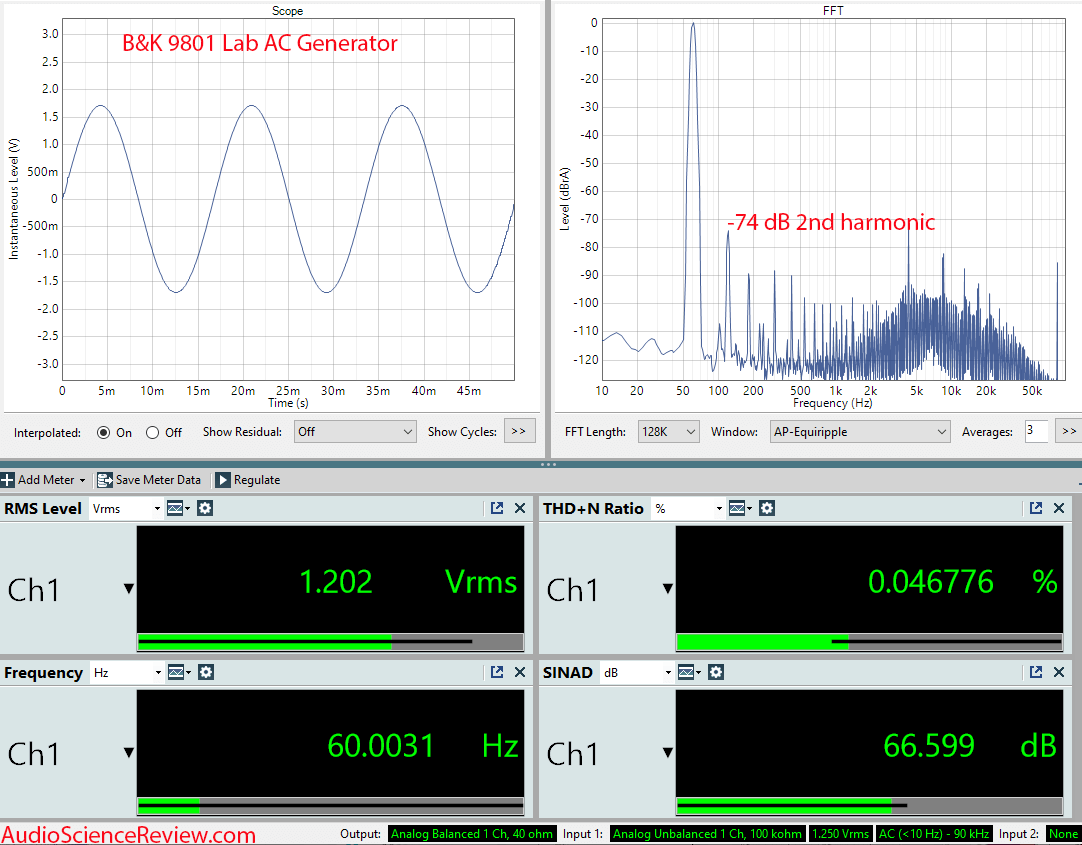Open settings gear in RMS Level meter
The width and height of the screenshot is (1082, 845).
(x=205, y=508)
